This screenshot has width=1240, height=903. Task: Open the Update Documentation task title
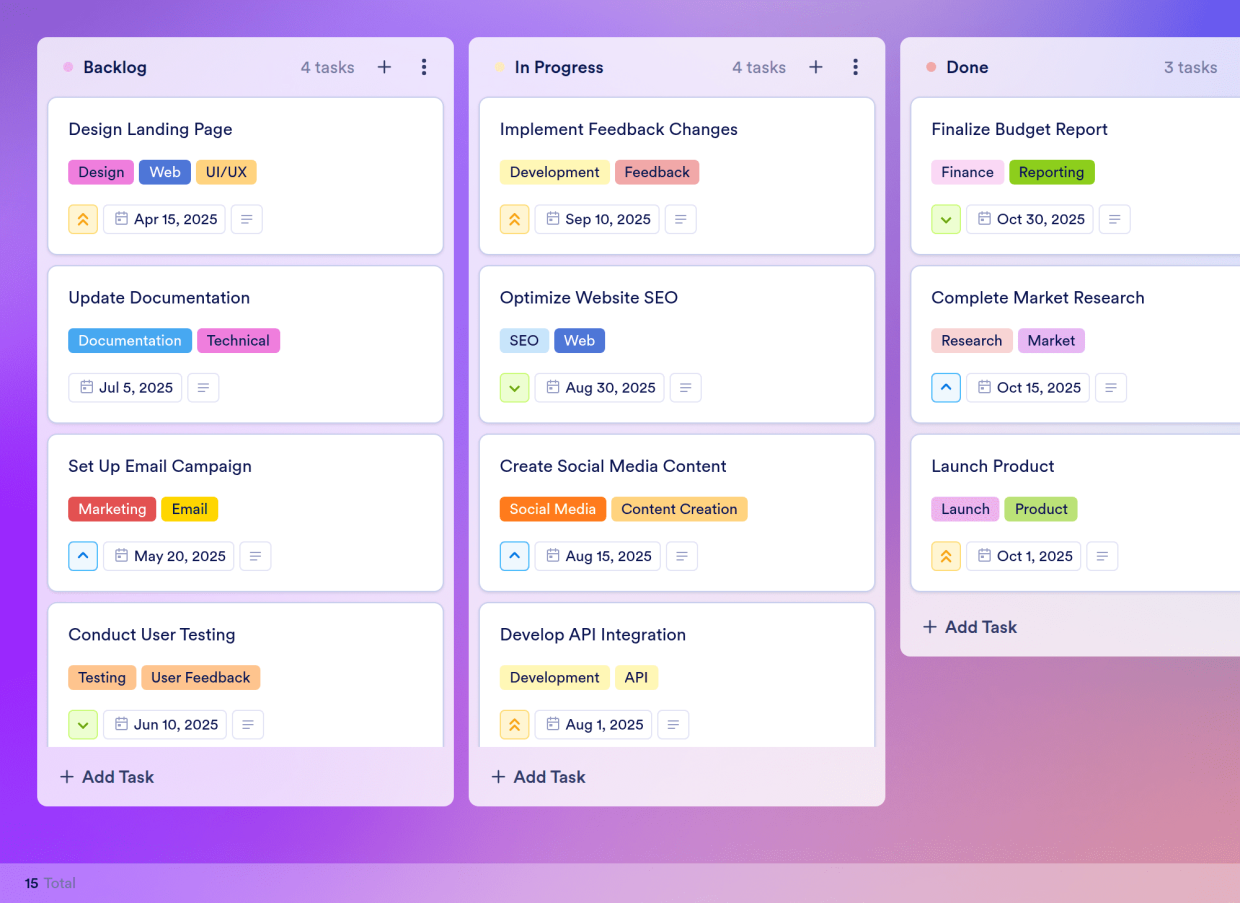[159, 297]
